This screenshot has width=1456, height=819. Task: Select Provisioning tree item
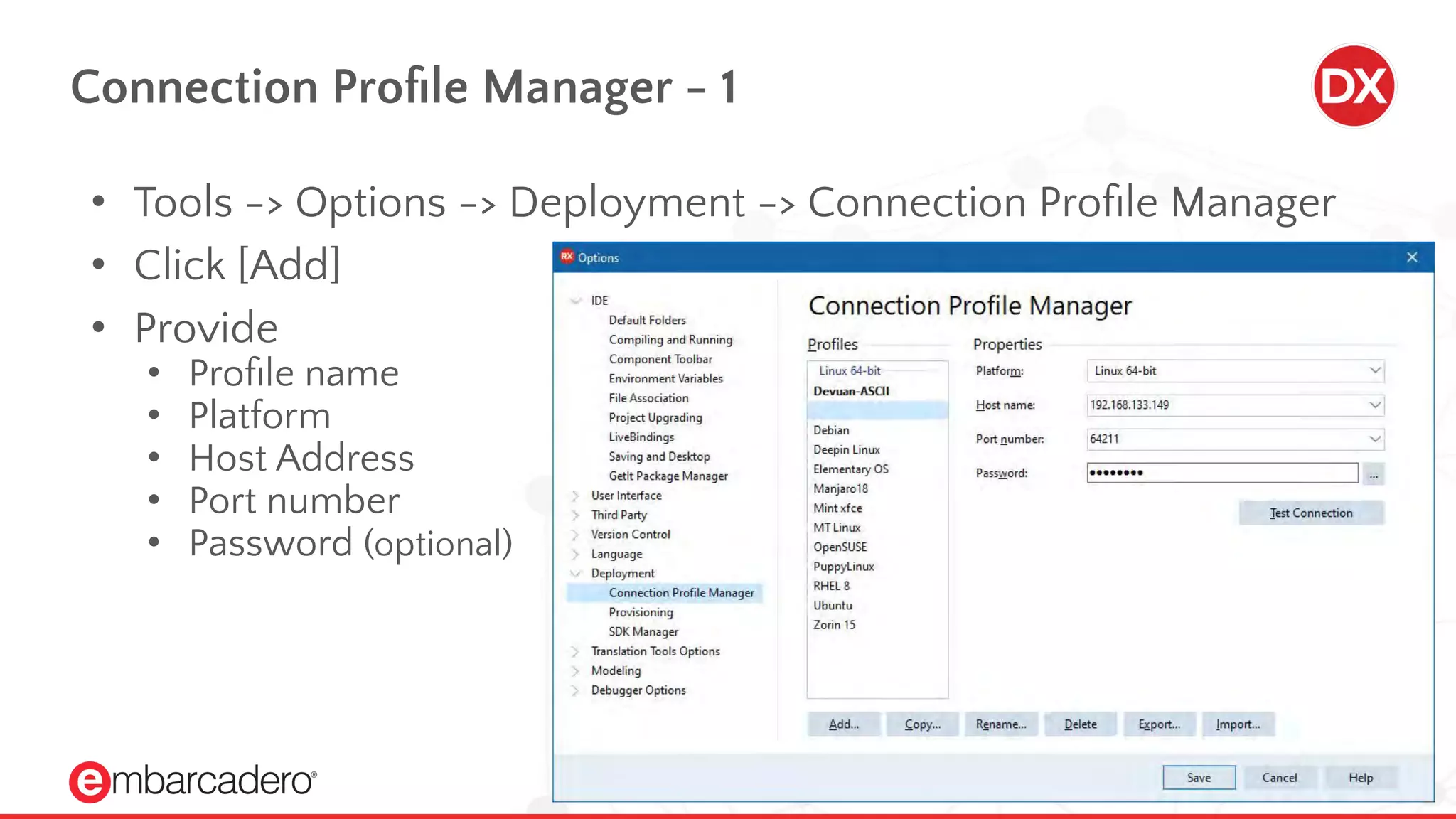coord(641,612)
